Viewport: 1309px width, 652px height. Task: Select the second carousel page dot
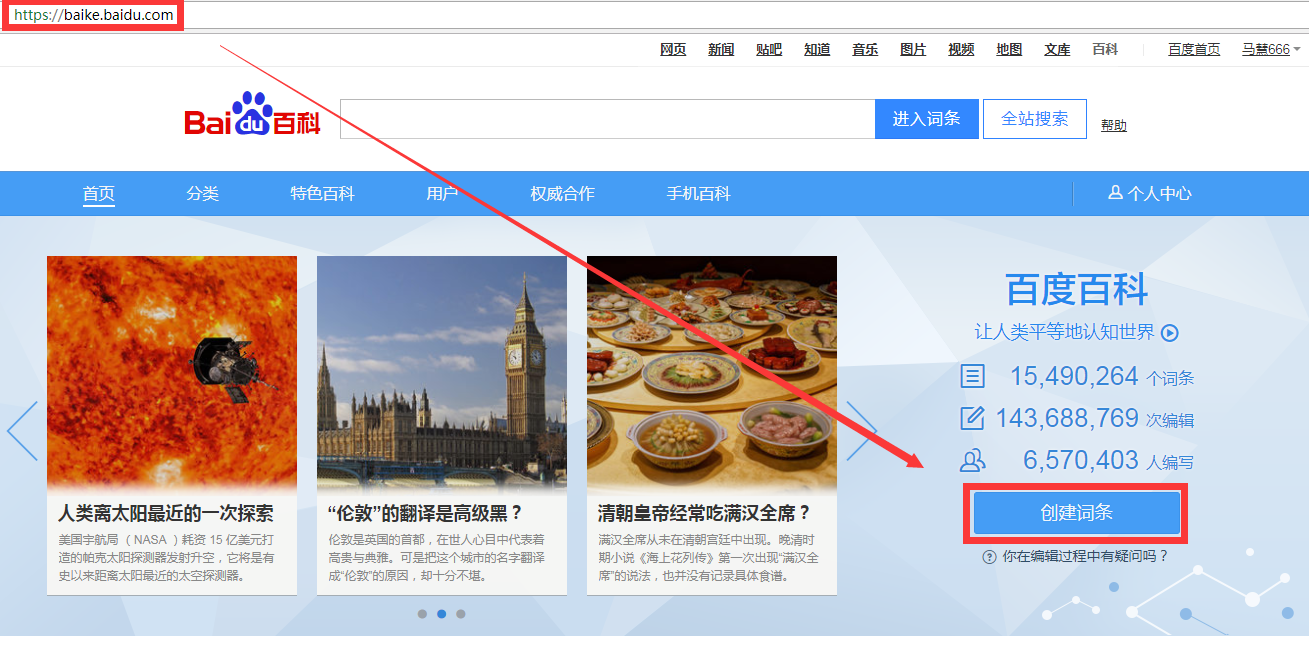coord(441,614)
